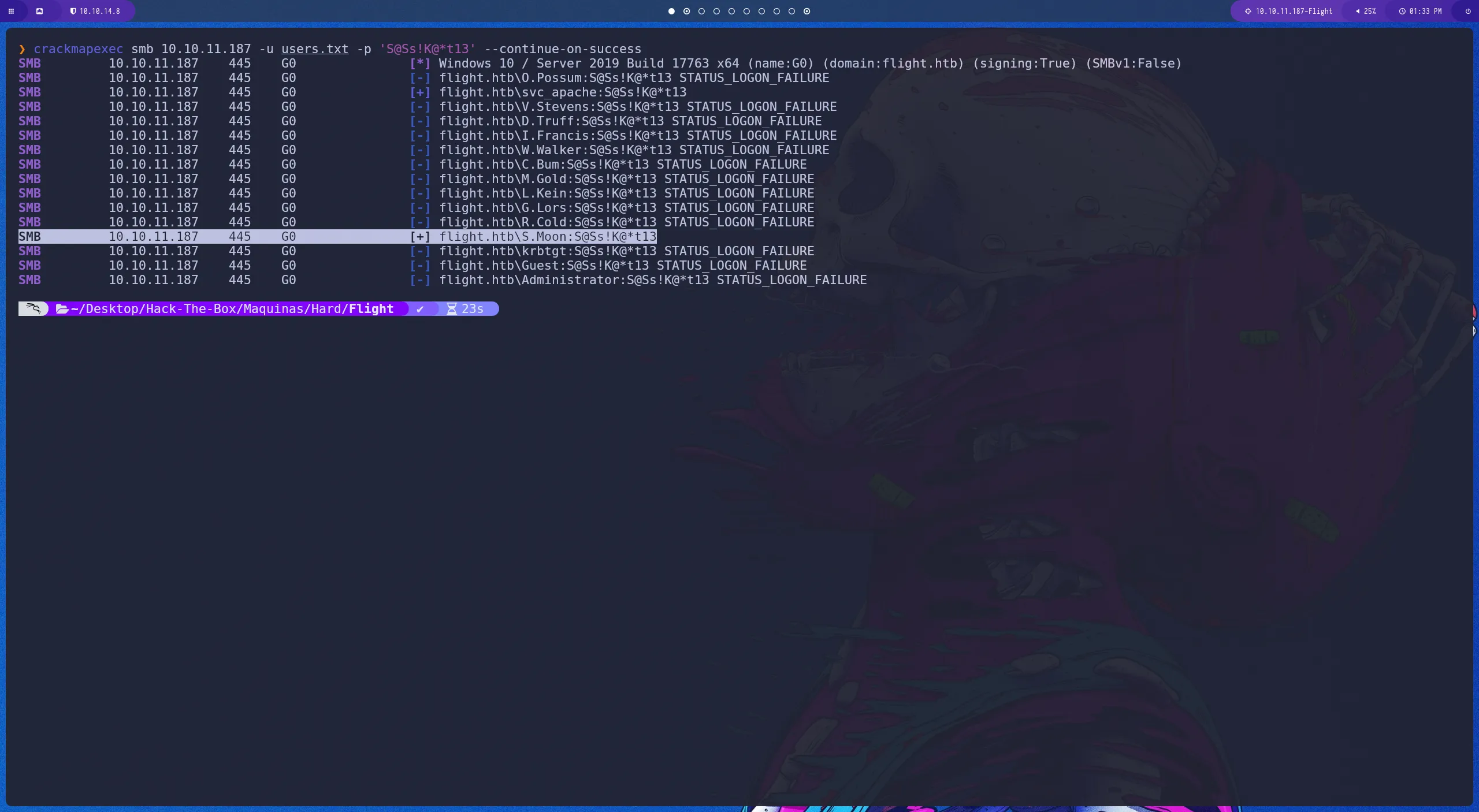This screenshot has height=812, width=1479.
Task: Click the highlighted S.Moon success line
Action: (x=547, y=236)
